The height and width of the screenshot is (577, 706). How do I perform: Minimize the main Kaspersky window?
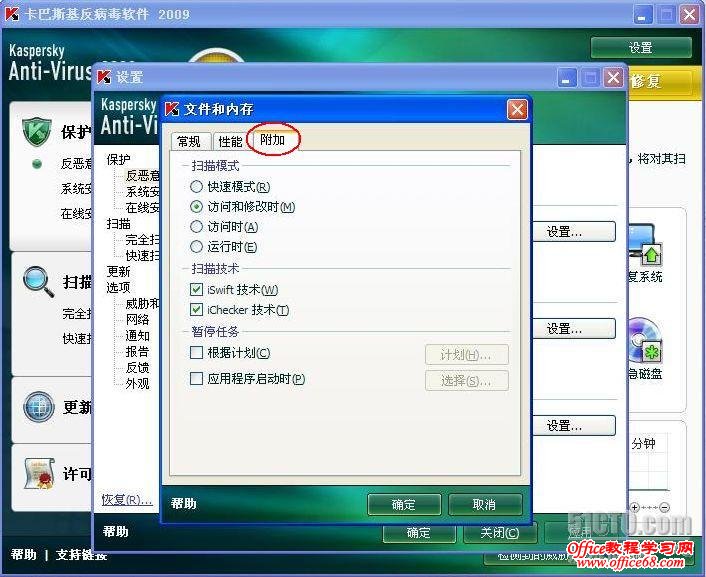click(643, 14)
